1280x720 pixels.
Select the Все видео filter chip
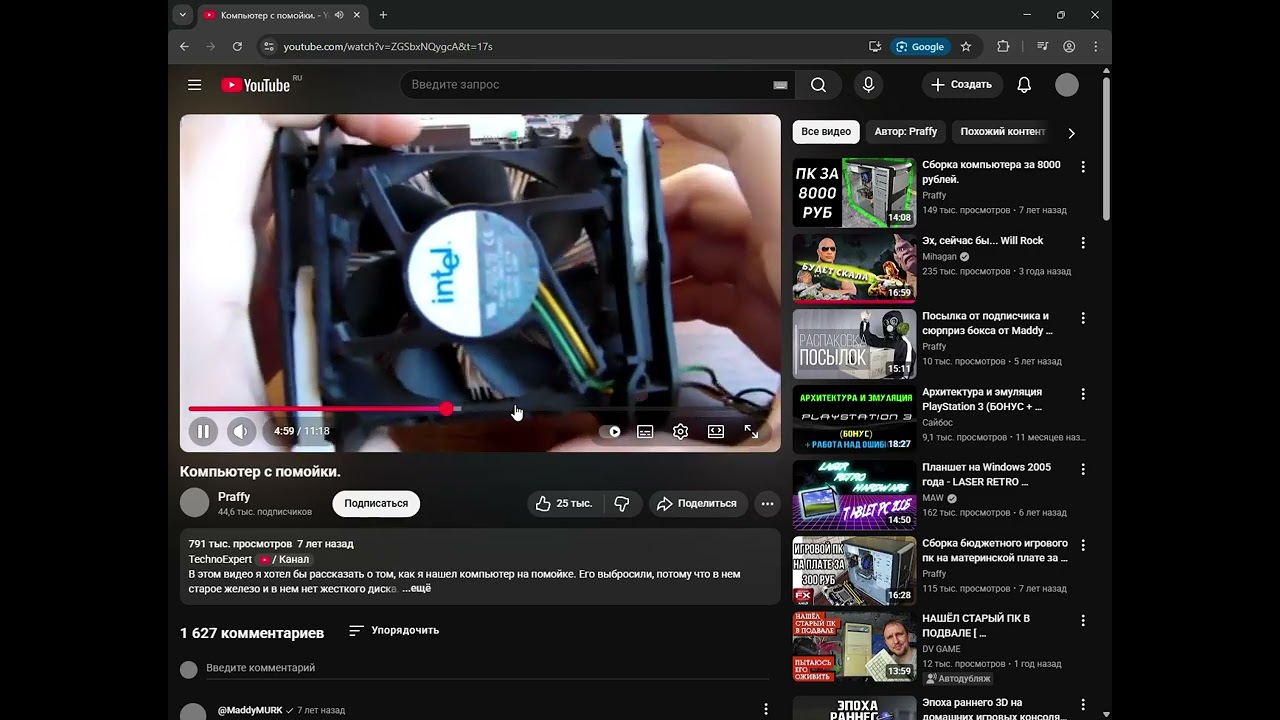click(x=826, y=132)
